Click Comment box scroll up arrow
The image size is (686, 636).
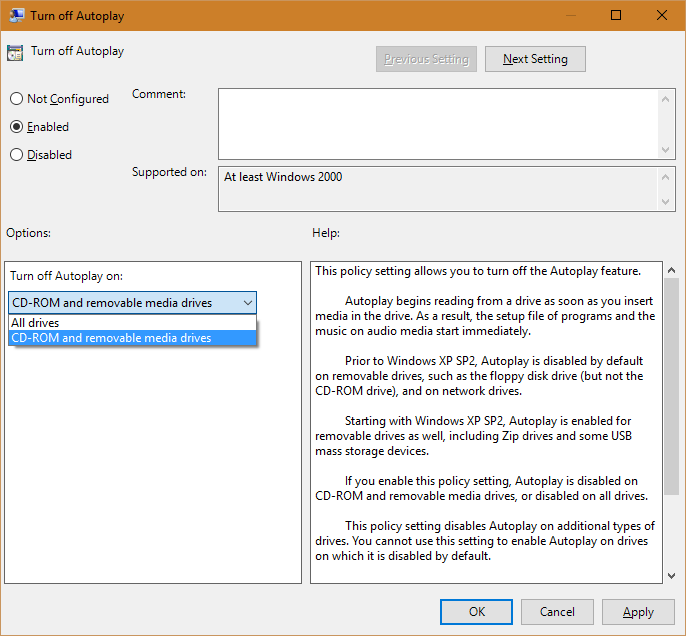coord(665,99)
